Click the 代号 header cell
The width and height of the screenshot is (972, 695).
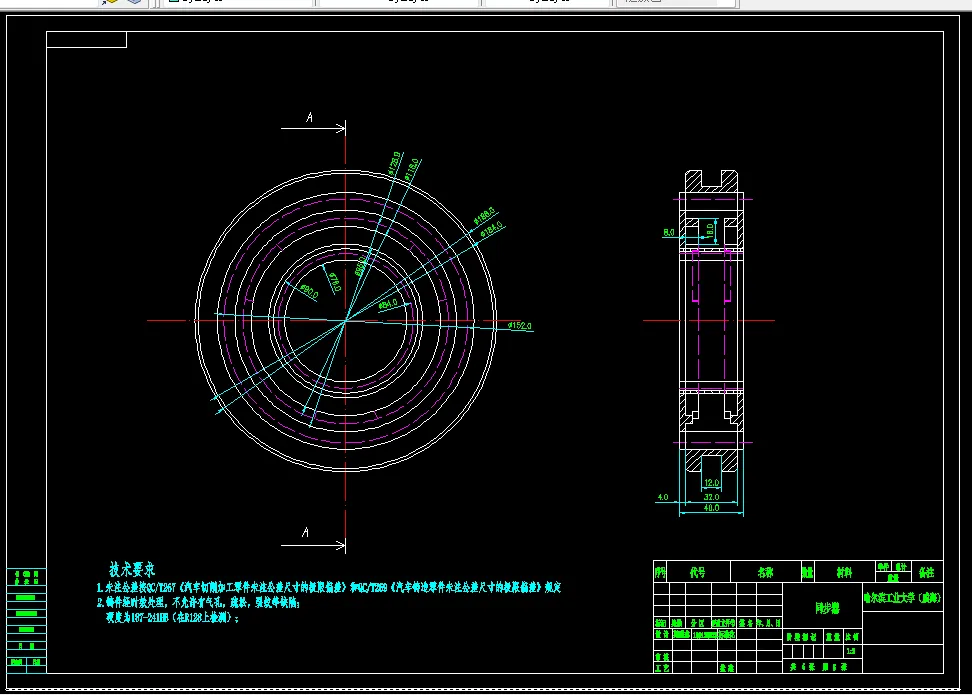(698, 572)
